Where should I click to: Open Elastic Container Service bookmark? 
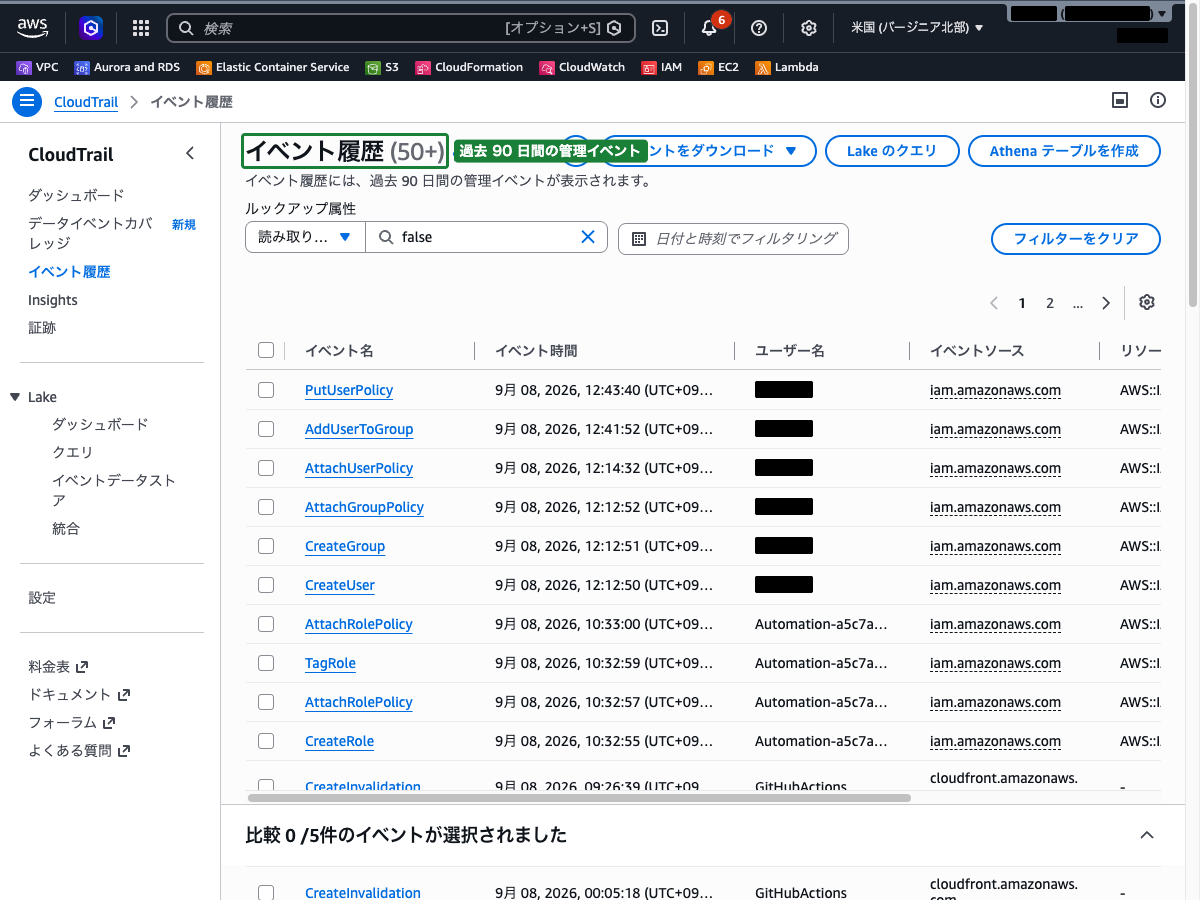pos(273,67)
